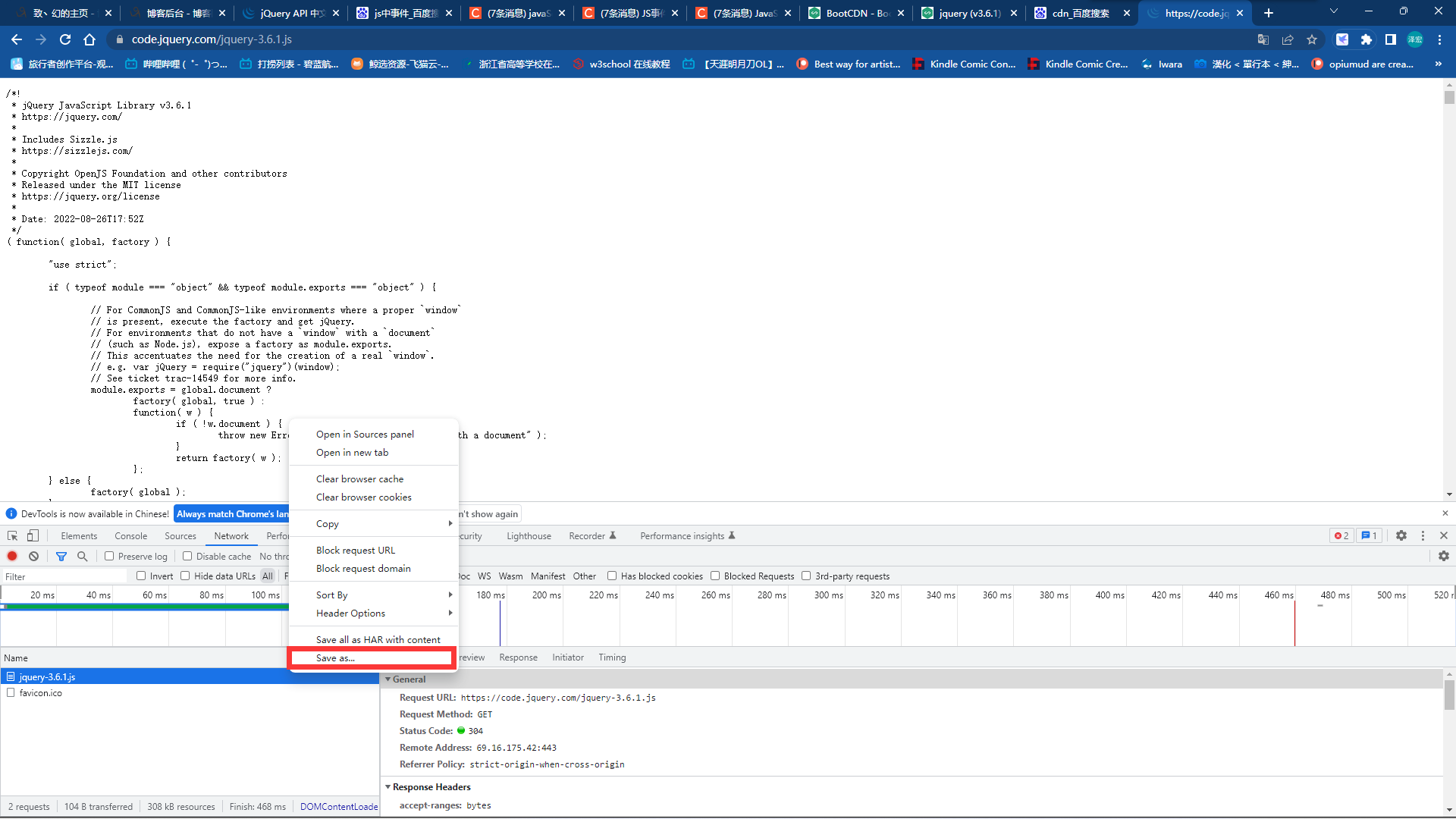
Task: Stop recording network log
Action: point(12,556)
